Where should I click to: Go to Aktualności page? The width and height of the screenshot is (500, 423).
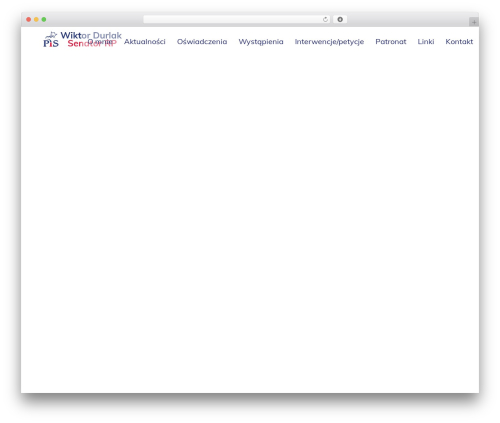pos(145,42)
